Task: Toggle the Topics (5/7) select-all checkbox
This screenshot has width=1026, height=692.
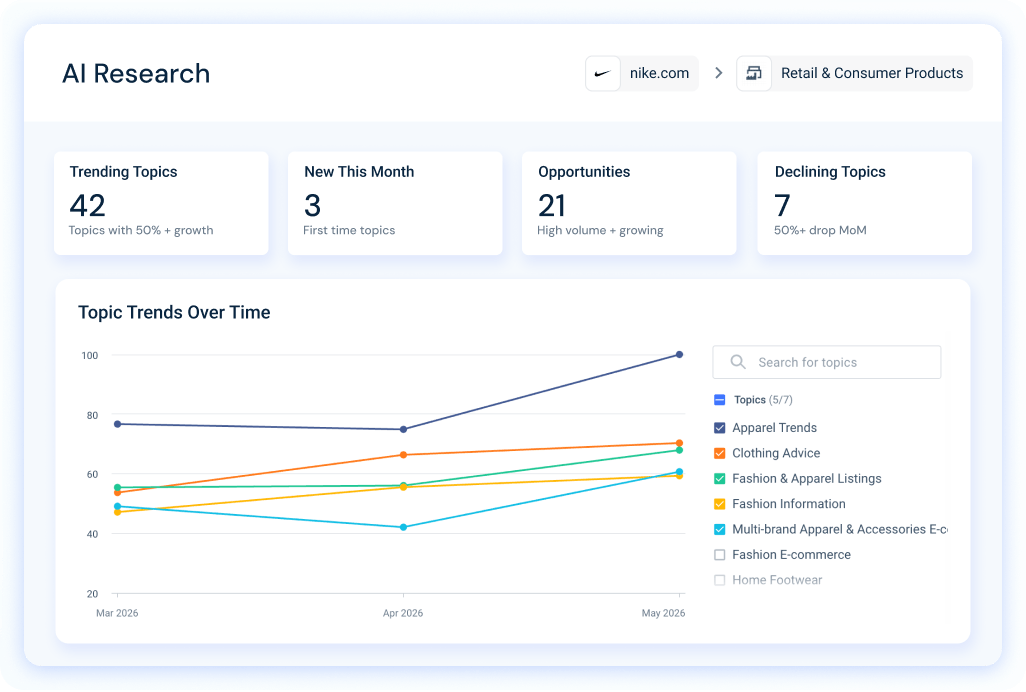Action: (719, 400)
